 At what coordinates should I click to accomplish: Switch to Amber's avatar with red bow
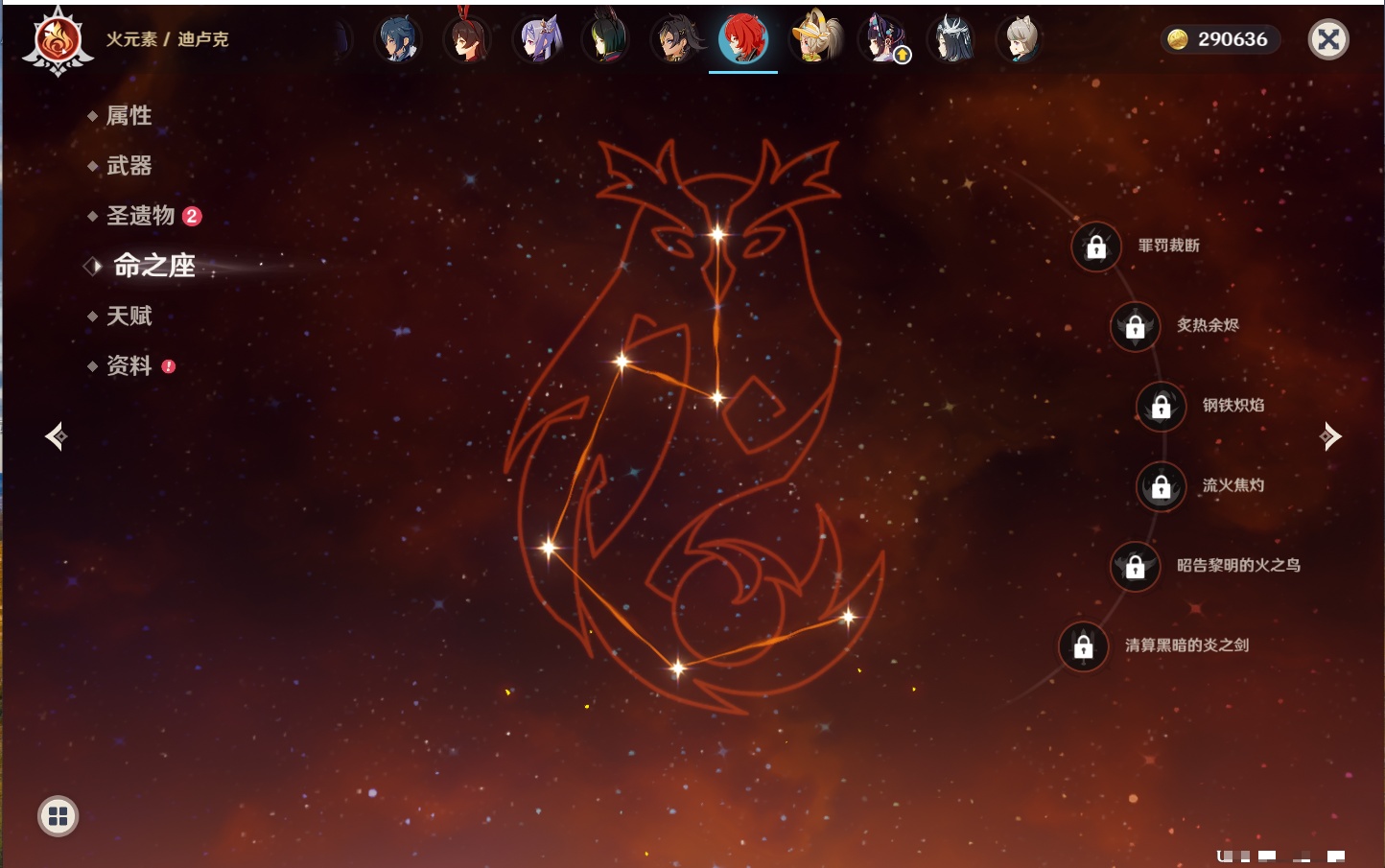467,40
